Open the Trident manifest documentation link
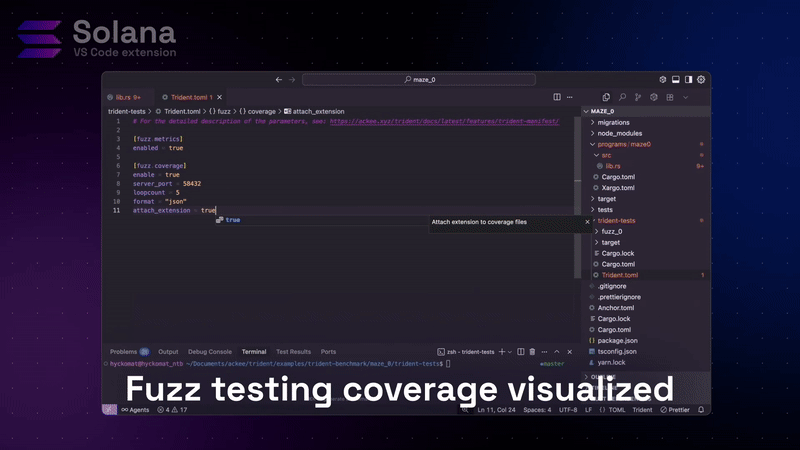 [444, 121]
